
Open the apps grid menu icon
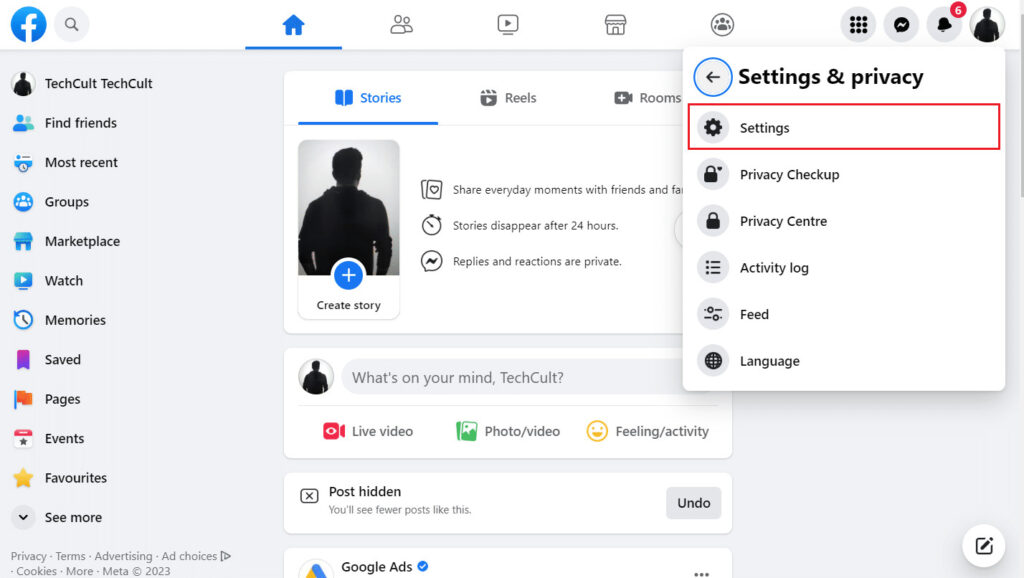point(858,25)
